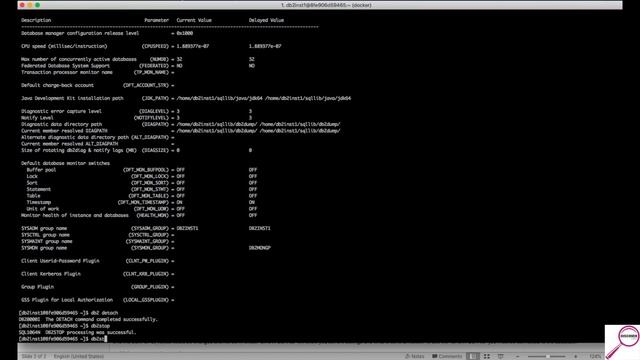
Task: Click the (DFT_MON_TABLE) parameter text
Action: pyautogui.click(x=149, y=196)
